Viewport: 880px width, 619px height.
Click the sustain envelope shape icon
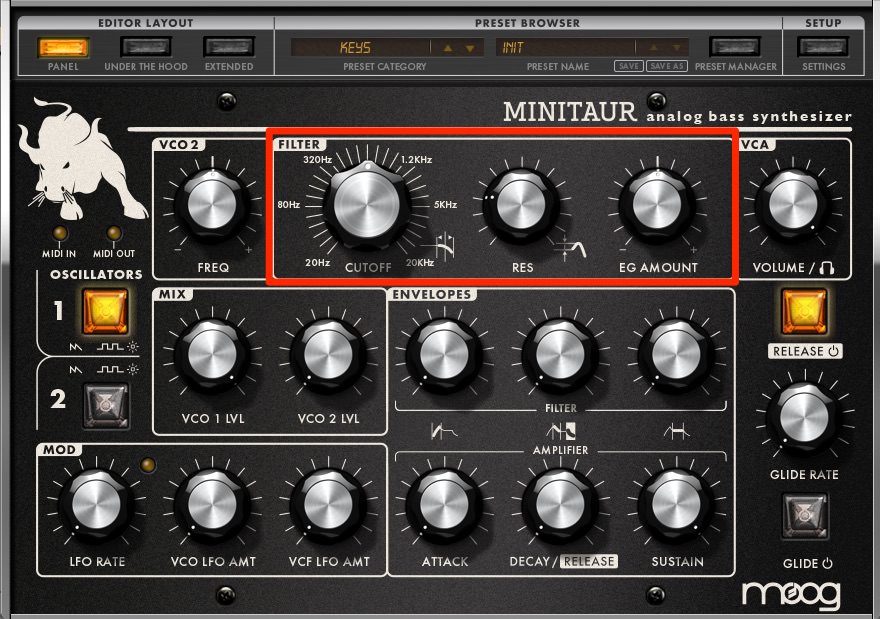coord(676,431)
